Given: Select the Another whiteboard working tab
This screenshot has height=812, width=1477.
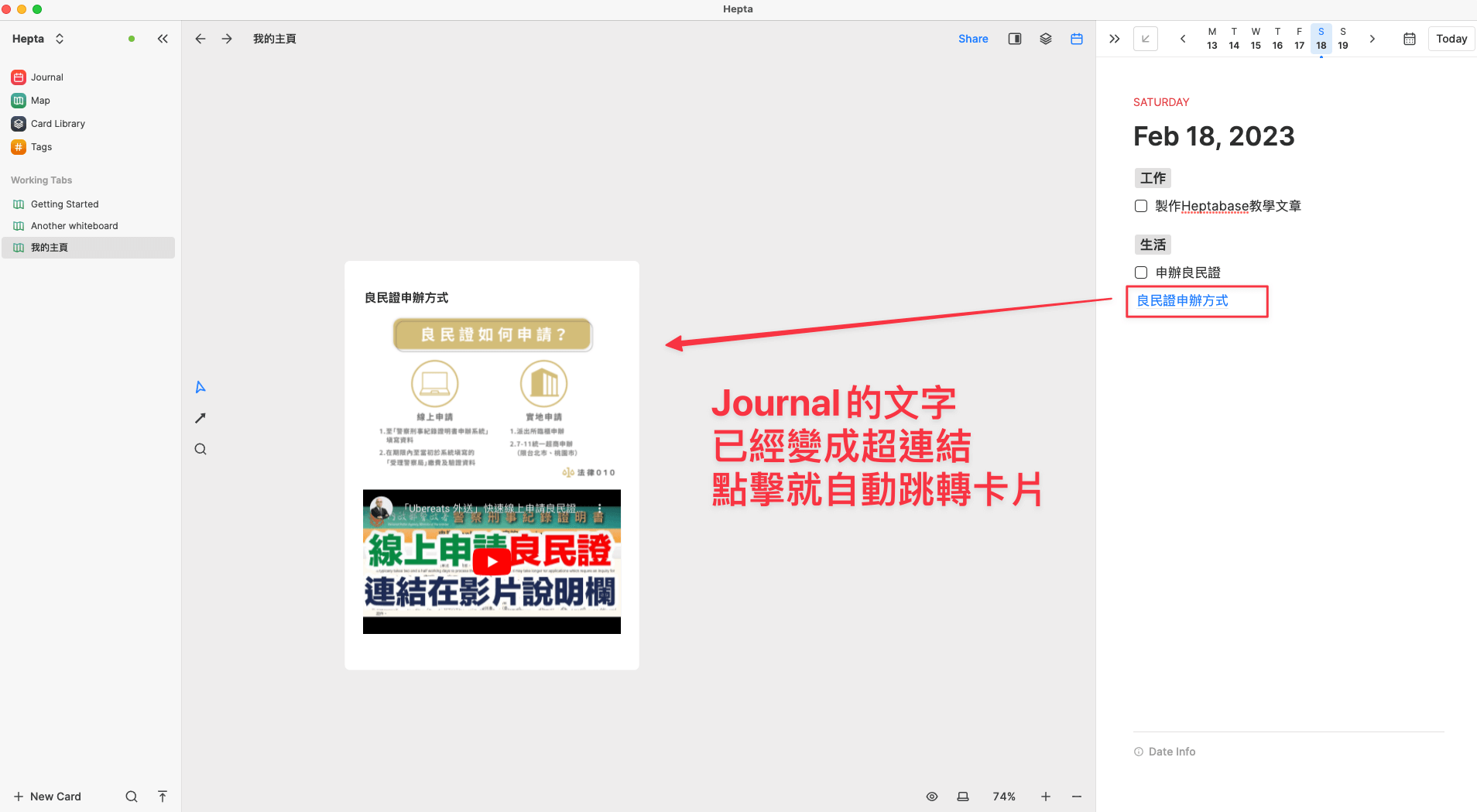Looking at the screenshot, I should (x=74, y=225).
